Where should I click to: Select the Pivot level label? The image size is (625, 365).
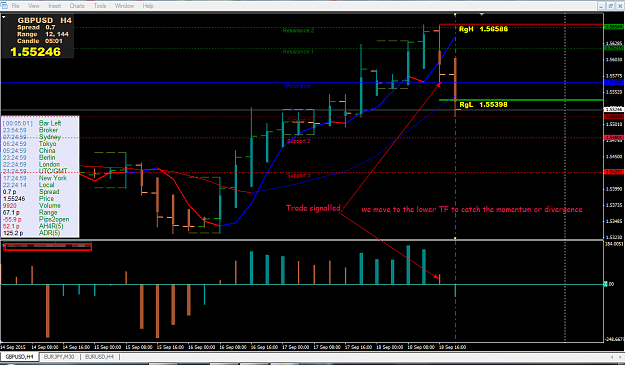pos(298,86)
